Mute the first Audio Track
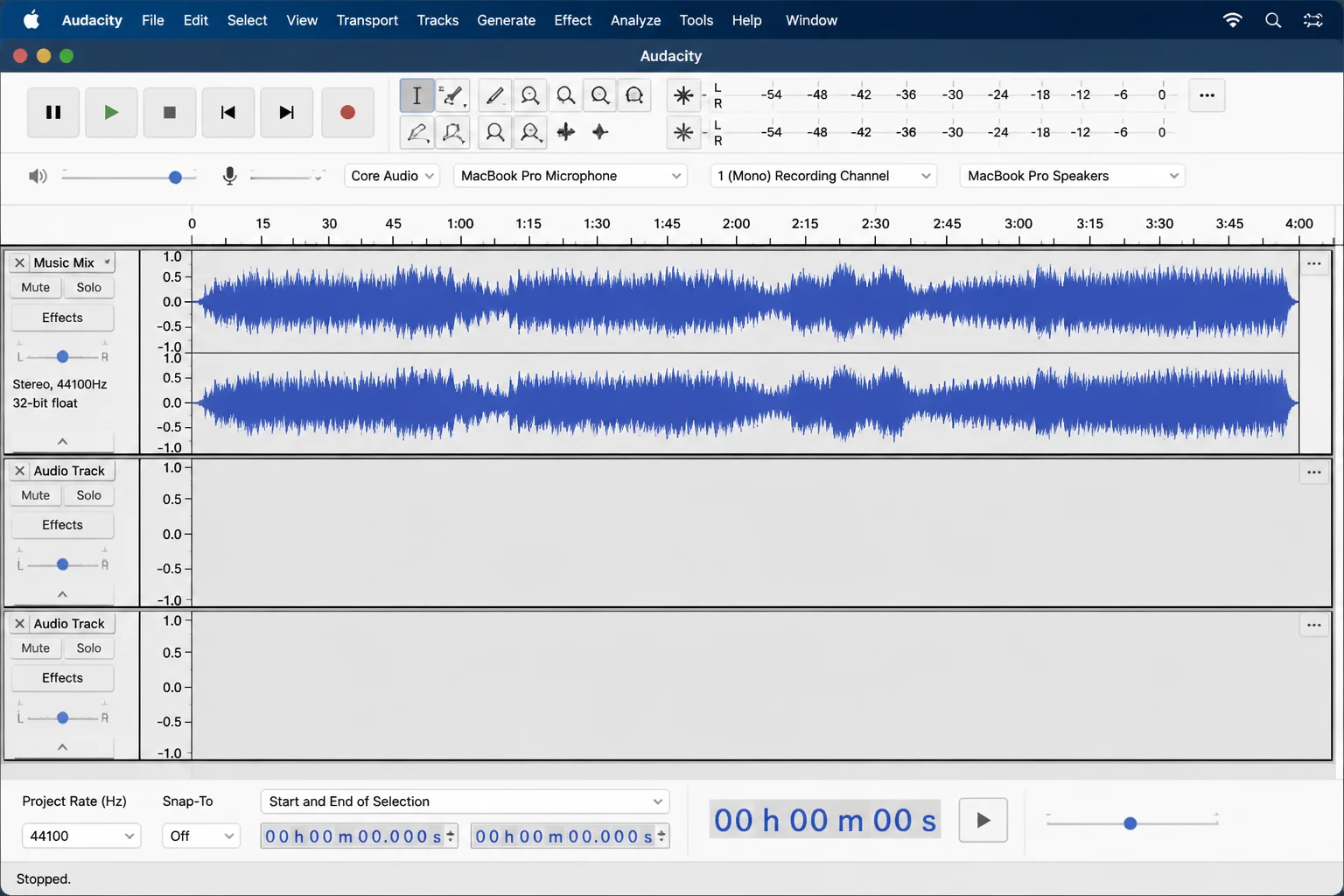 (36, 495)
